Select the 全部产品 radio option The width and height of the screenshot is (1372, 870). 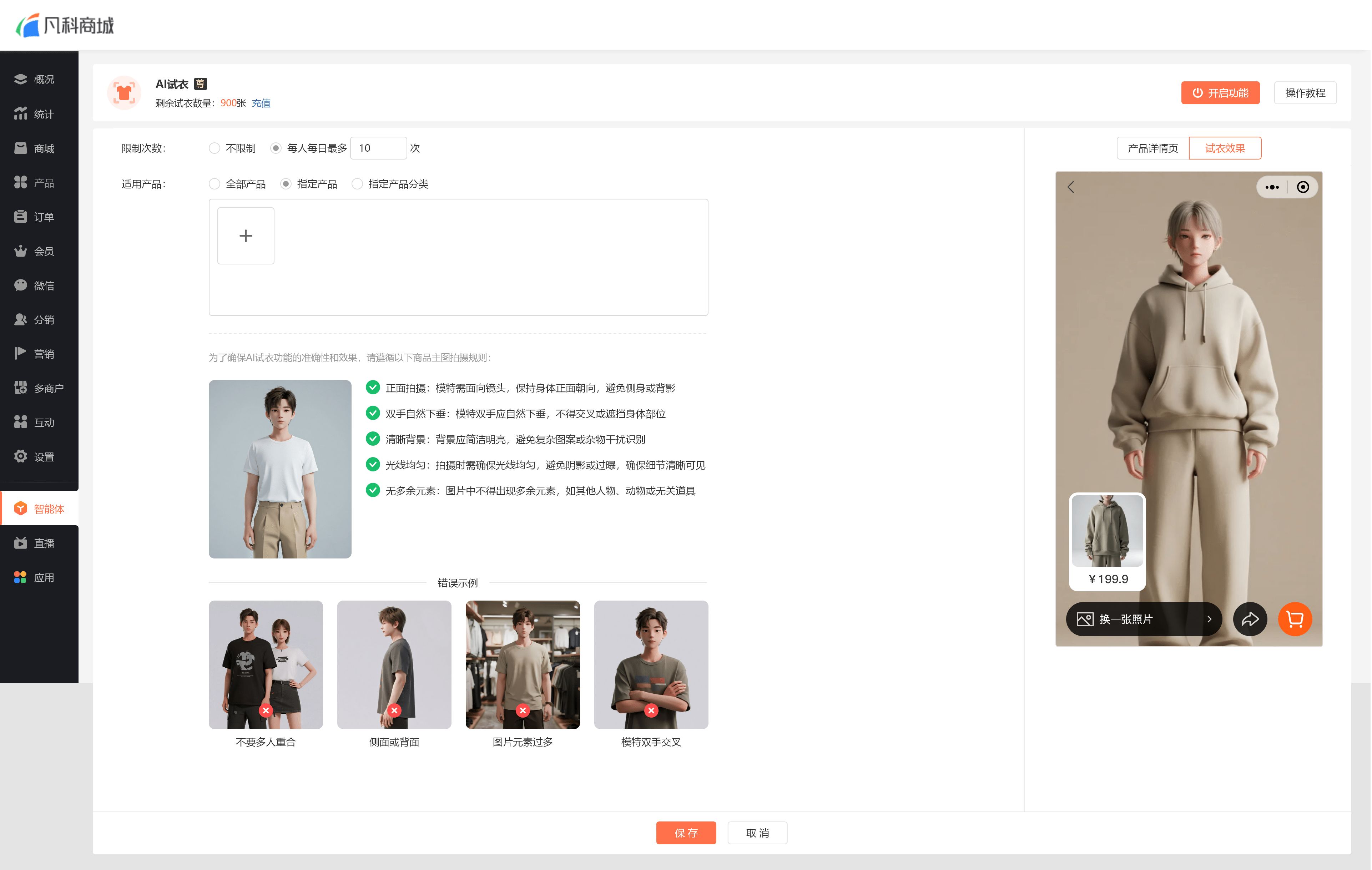214,184
